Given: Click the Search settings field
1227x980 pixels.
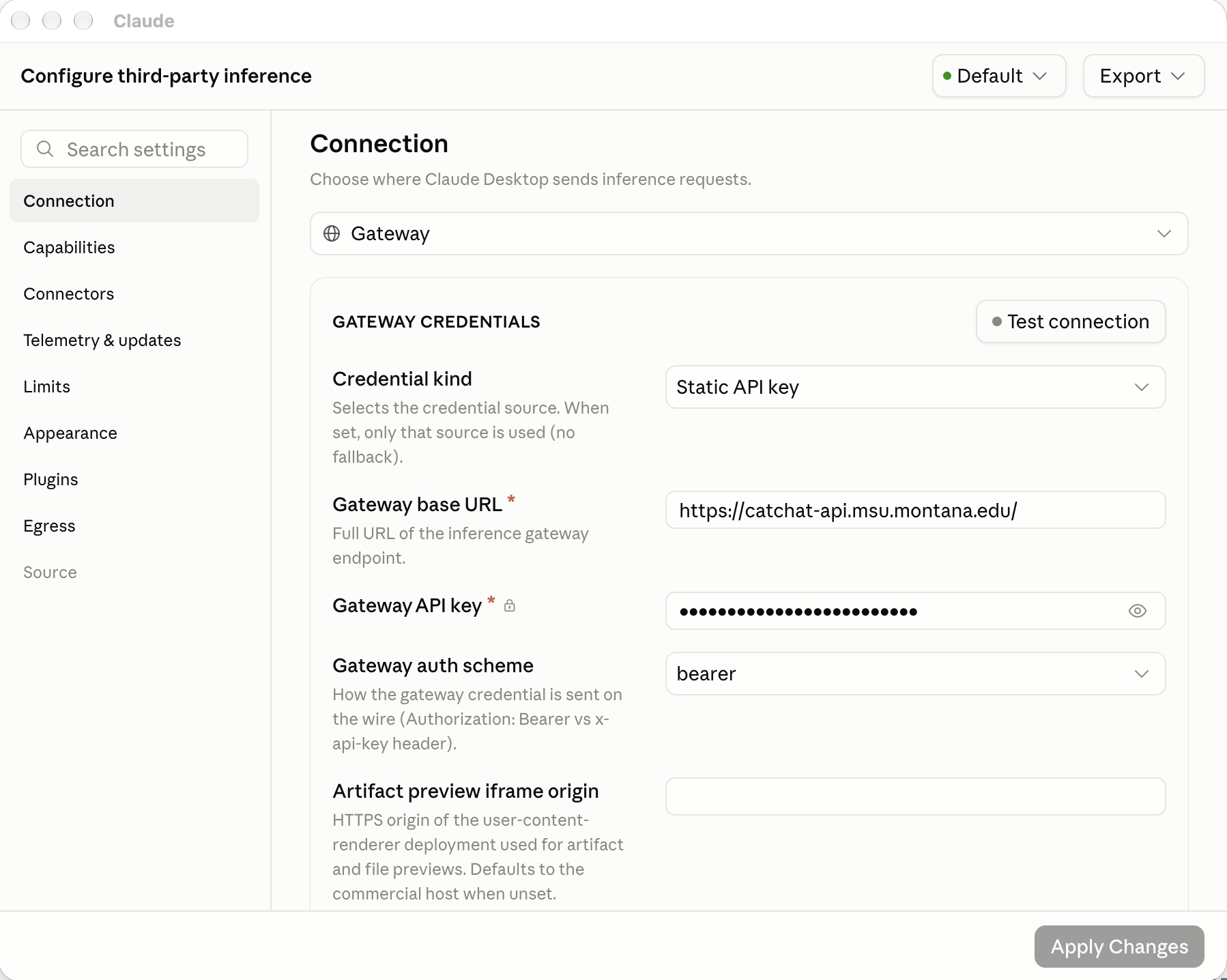Looking at the screenshot, I should click(x=134, y=149).
